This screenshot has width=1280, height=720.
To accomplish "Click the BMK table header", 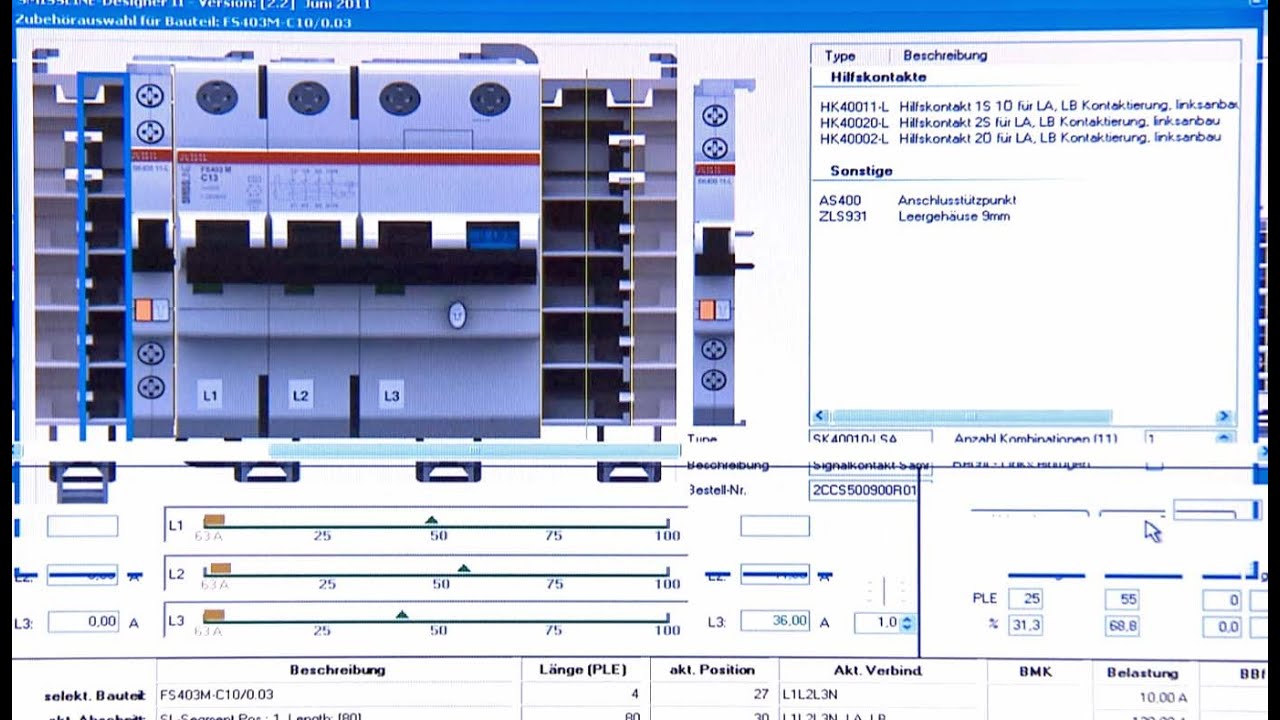I will [1036, 672].
